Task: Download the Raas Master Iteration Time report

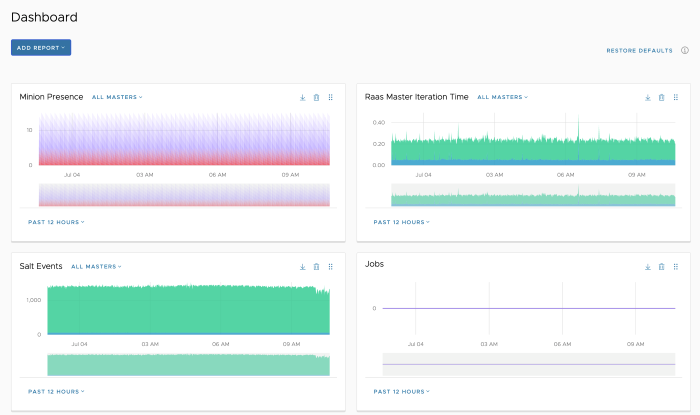Action: pos(648,97)
